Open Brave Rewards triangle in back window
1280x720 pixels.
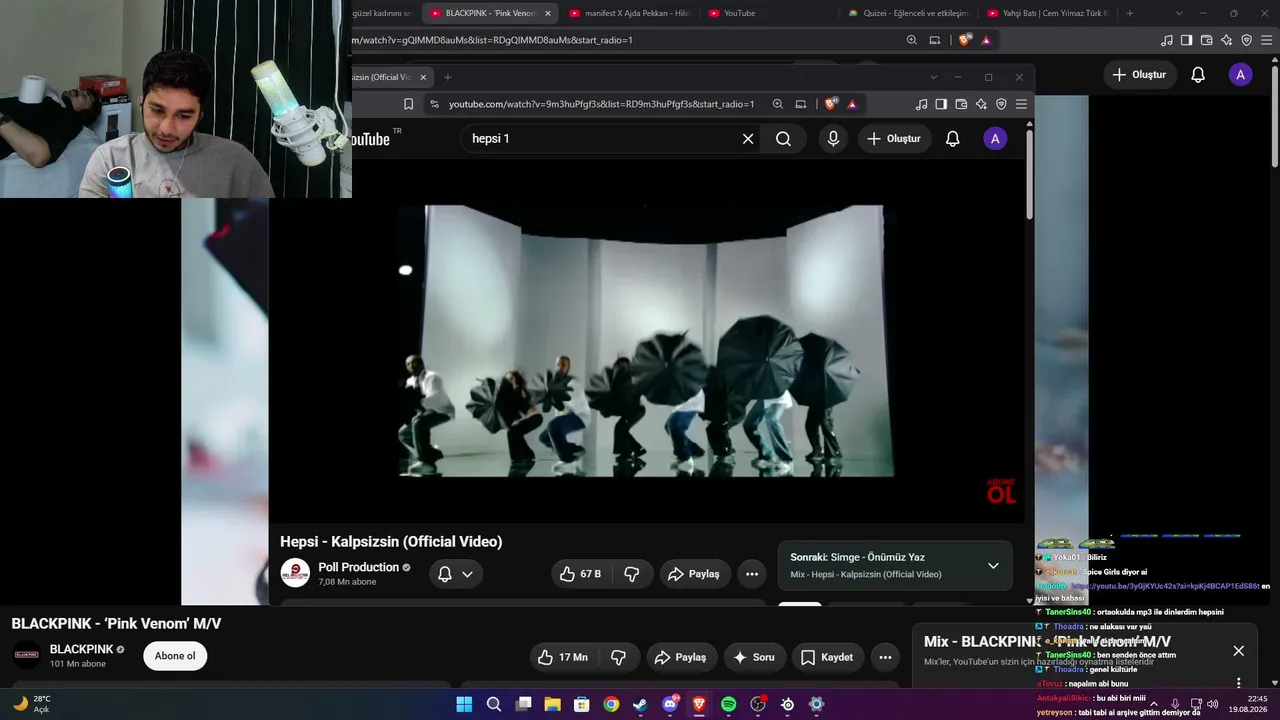[986, 40]
